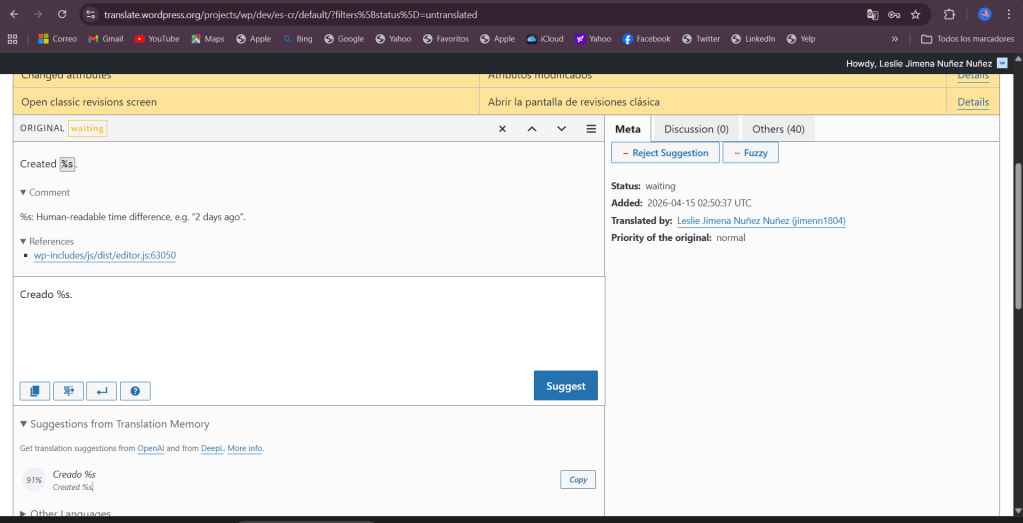Collapse the References section
1023x523 pixels.
[x=47, y=241]
